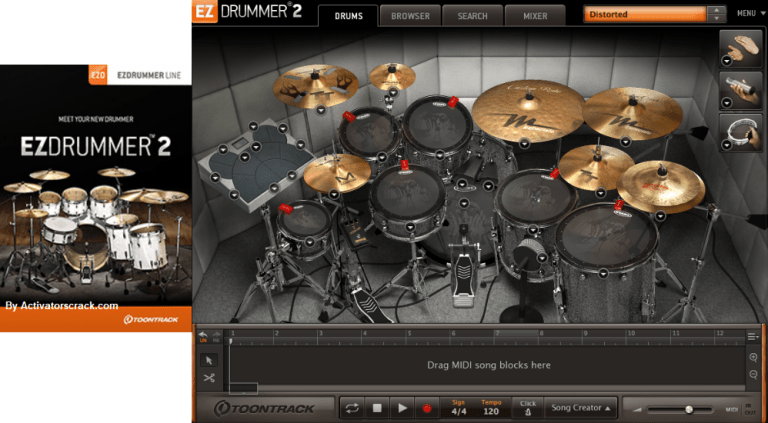Switch to the SEARCH tab
The width and height of the screenshot is (768, 423).
[473, 16]
